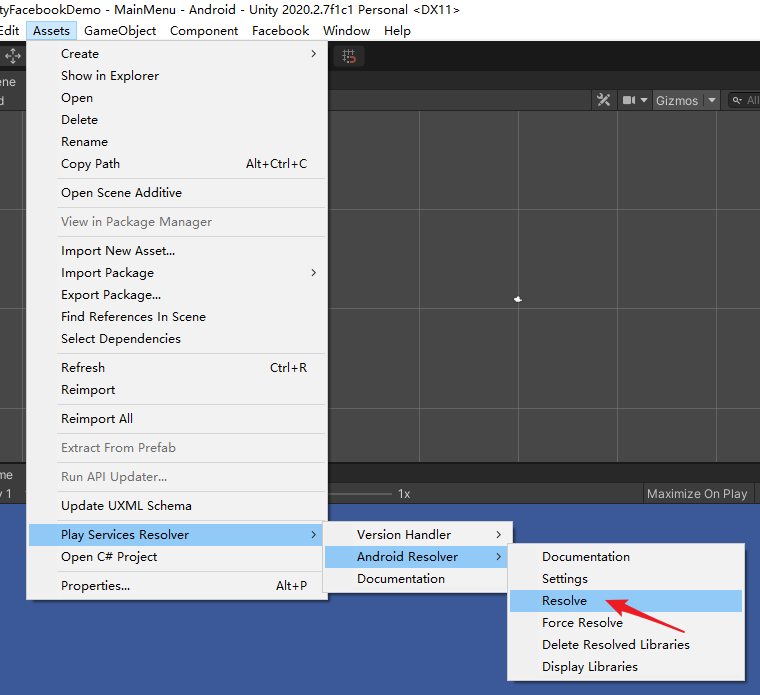The width and height of the screenshot is (760, 695).
Task: Toggle Maximize On Play
Action: point(697,493)
